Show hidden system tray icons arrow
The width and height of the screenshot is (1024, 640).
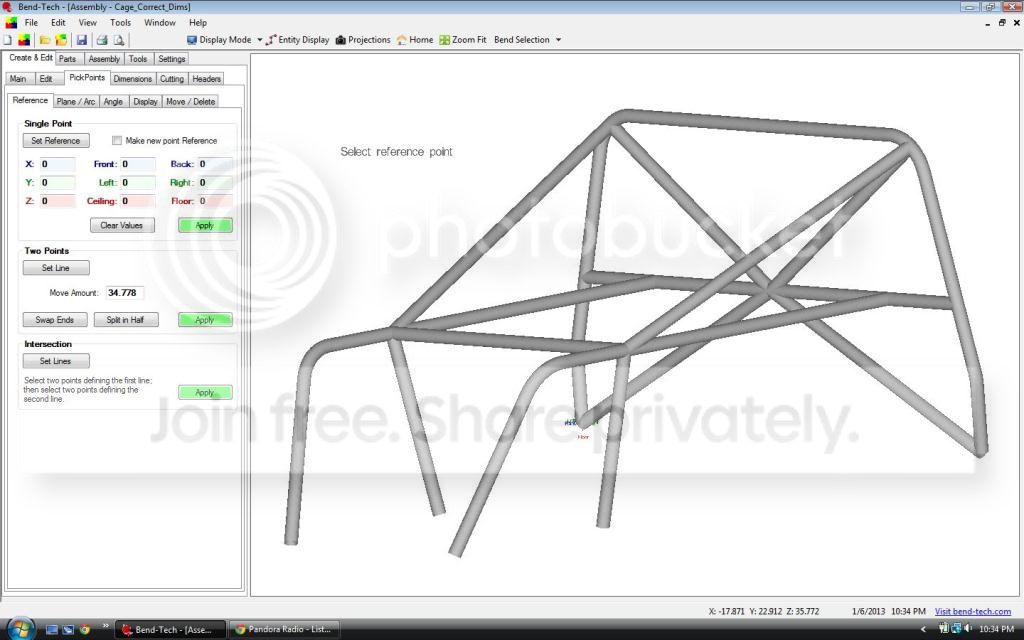(923, 630)
